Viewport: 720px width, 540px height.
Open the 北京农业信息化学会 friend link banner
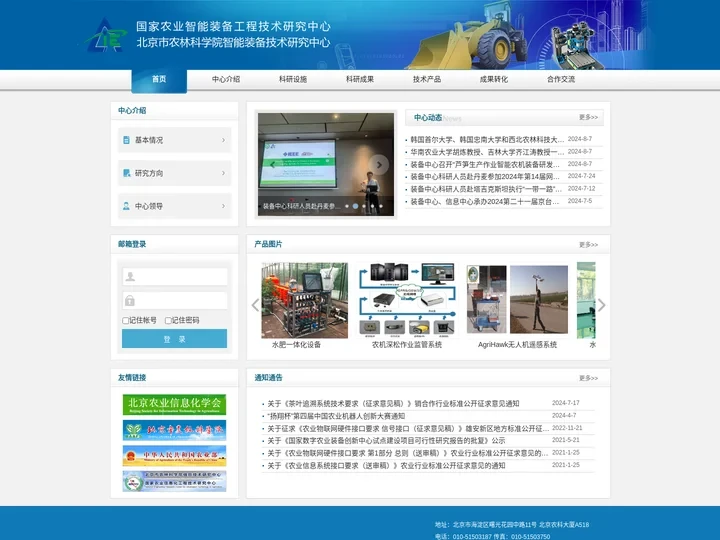pos(174,405)
